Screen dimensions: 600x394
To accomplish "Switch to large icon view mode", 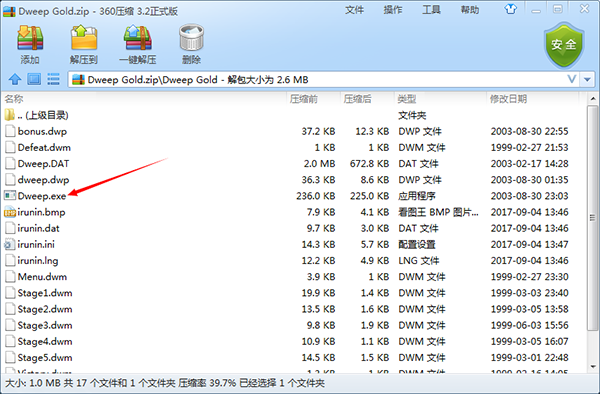I will coord(34,79).
